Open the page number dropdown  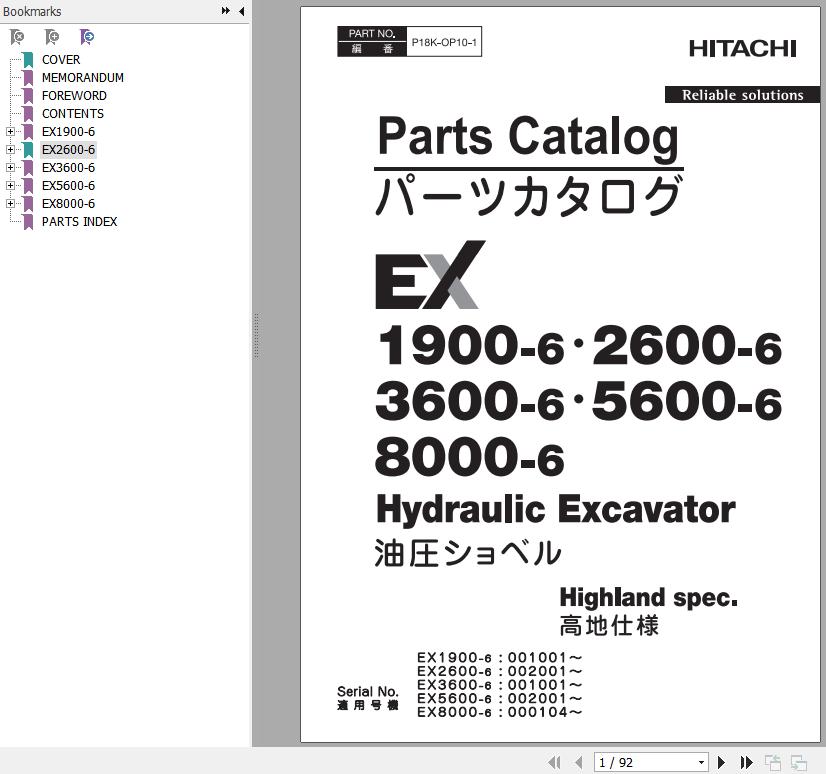(701, 763)
